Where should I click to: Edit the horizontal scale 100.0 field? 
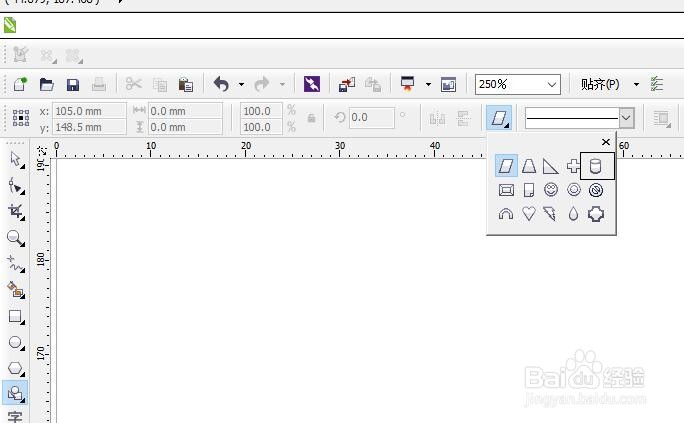point(261,111)
